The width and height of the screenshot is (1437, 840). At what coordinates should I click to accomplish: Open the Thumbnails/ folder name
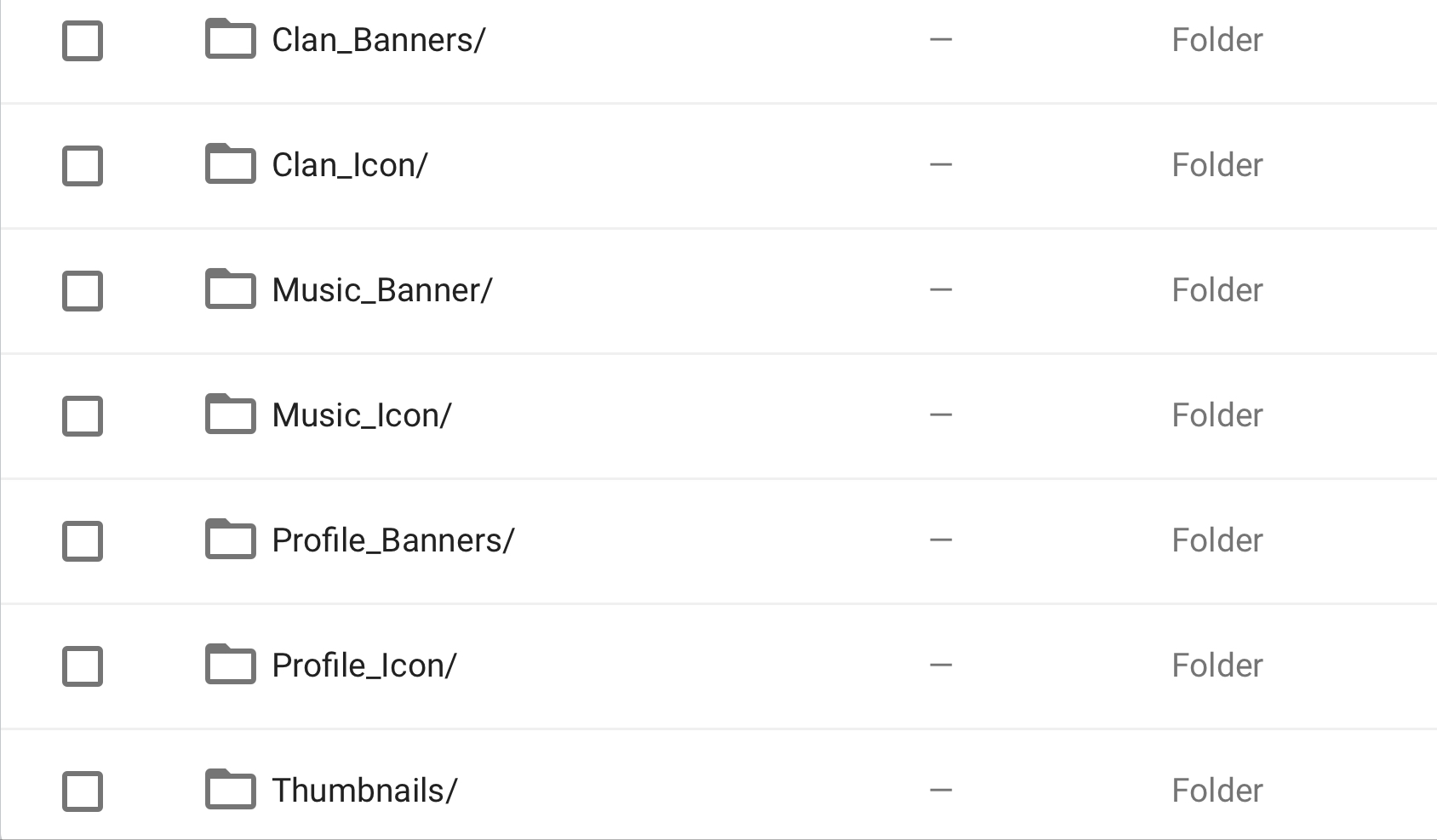click(364, 791)
